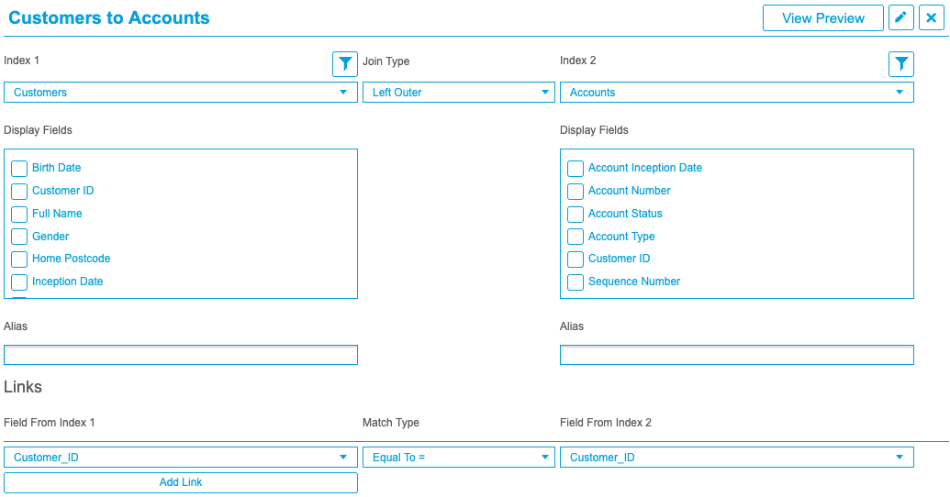Click the pencil edit icon

pos(901,18)
